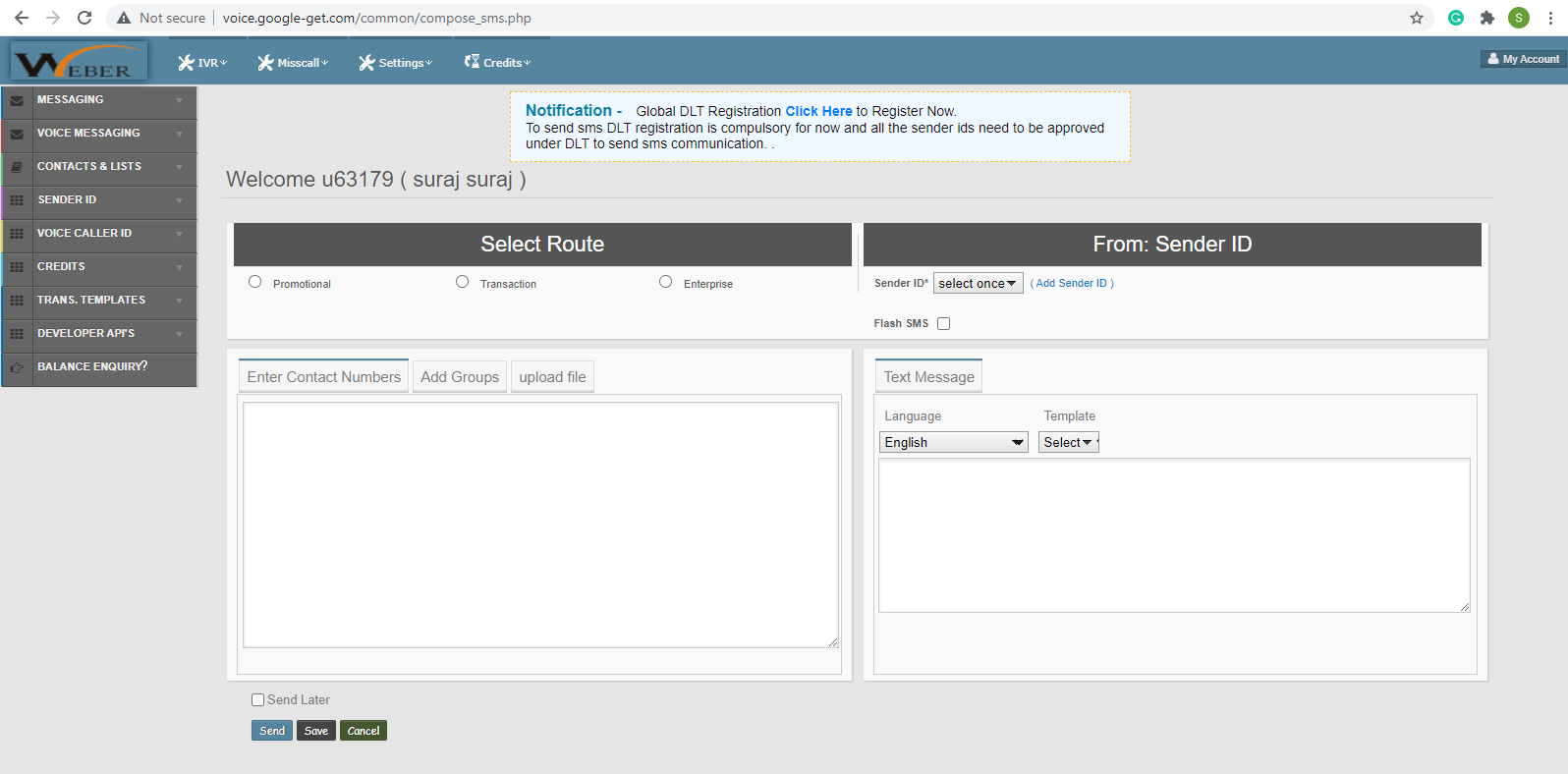1568x774 pixels.
Task: Click the Balance Enquiry sidebar icon
Action: 17,367
